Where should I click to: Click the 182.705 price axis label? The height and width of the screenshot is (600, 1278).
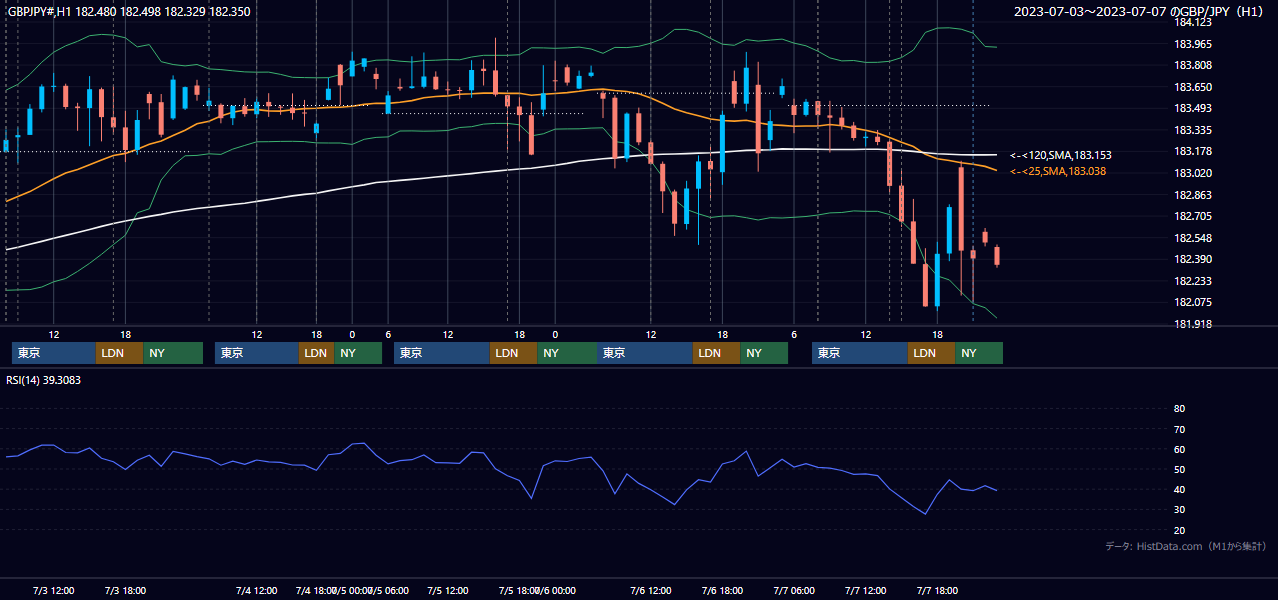(1192, 216)
